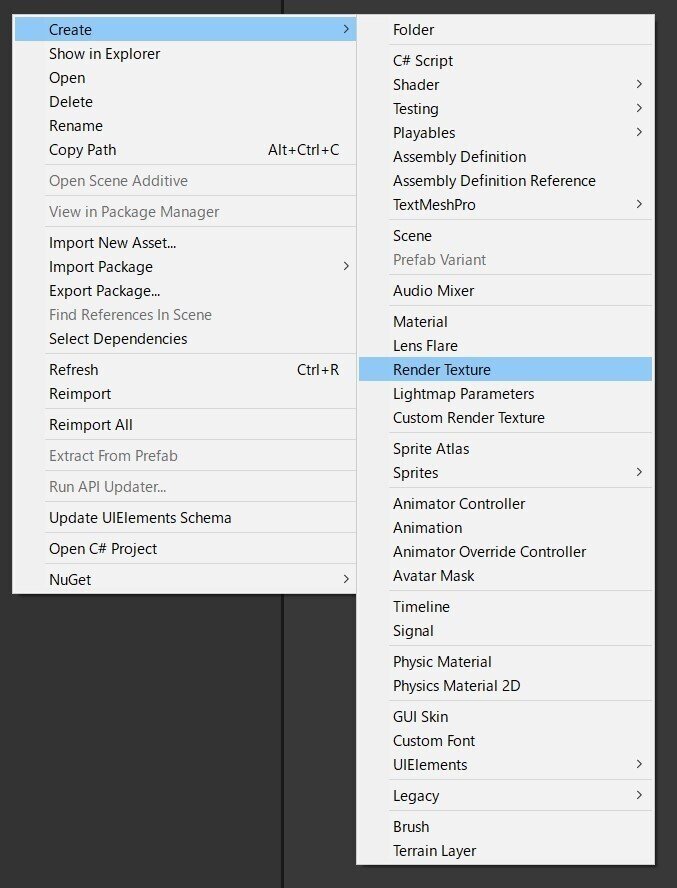This screenshot has width=677, height=888.
Task: Select Render Texture from Create submenu
Action: click(x=505, y=369)
